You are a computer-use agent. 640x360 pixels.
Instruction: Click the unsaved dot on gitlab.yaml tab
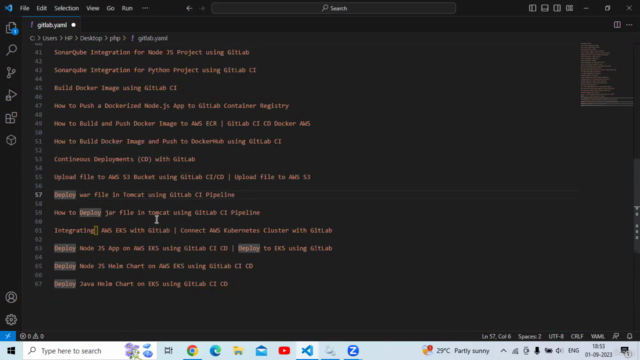pyautogui.click(x=73, y=25)
